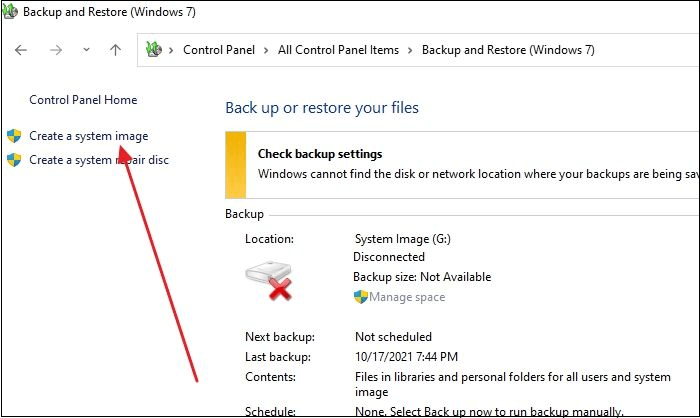The width and height of the screenshot is (700, 418).
Task: Open the recent locations dropdown chevron
Action: (x=86, y=50)
